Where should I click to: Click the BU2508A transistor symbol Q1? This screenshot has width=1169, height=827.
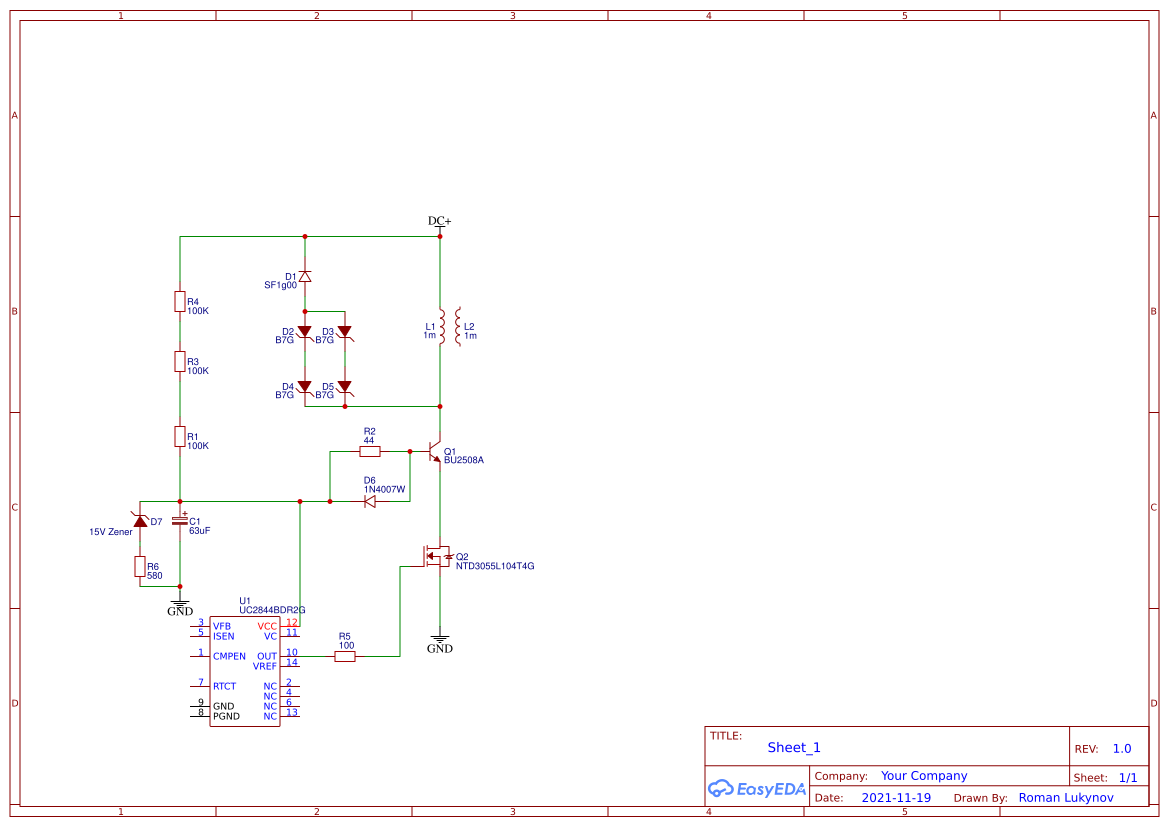click(433, 450)
